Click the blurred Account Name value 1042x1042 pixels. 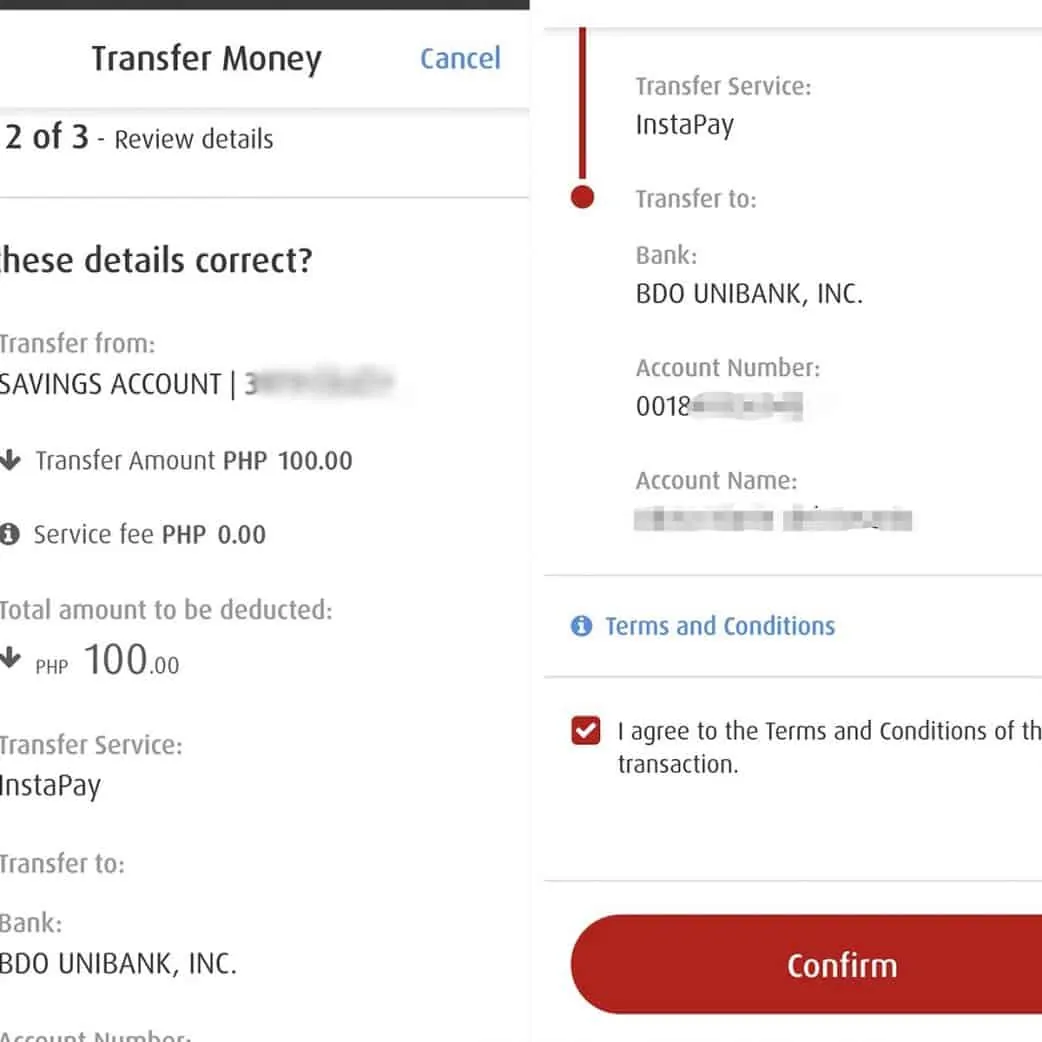pos(773,519)
